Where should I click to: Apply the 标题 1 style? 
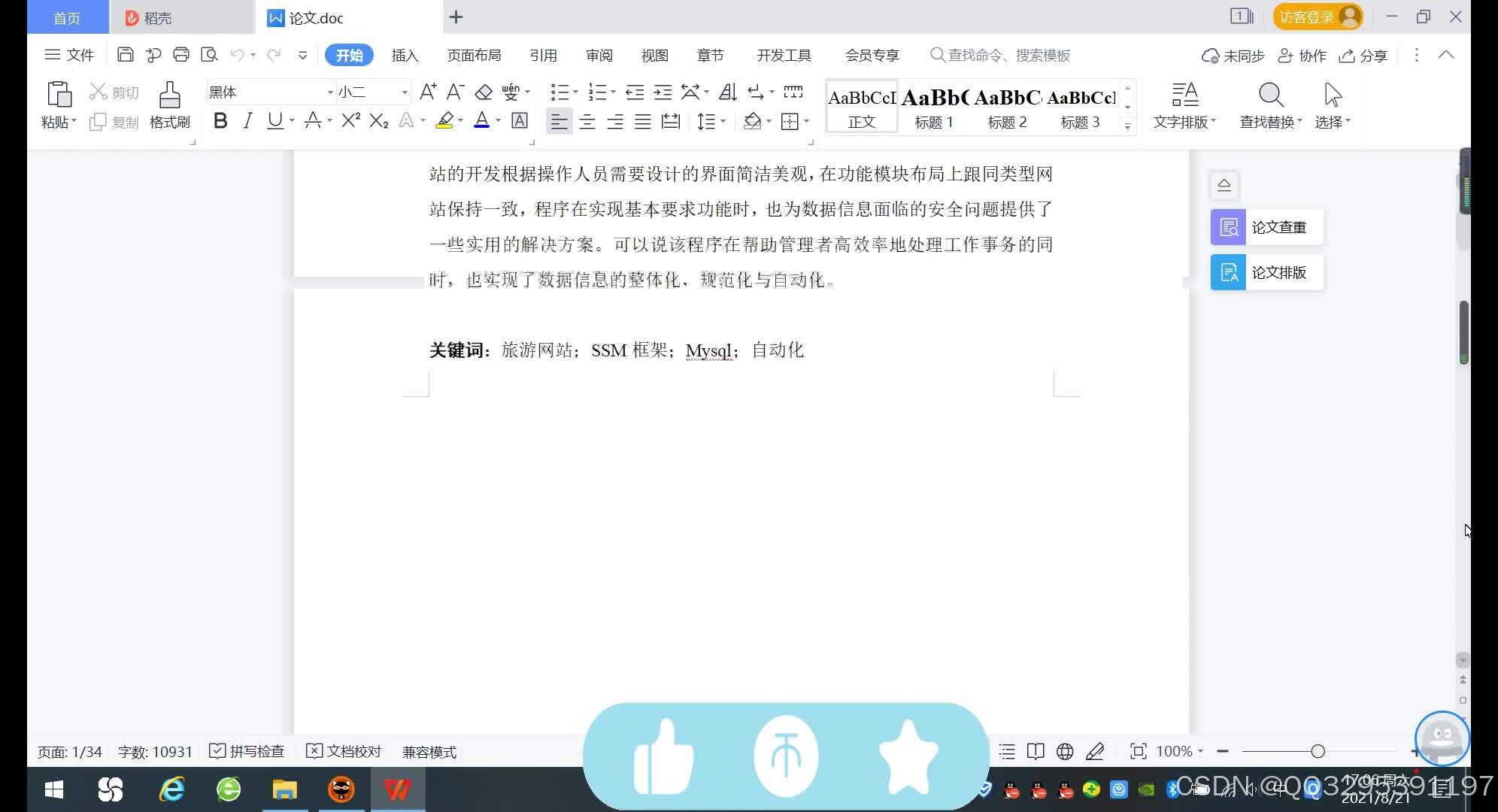934,108
